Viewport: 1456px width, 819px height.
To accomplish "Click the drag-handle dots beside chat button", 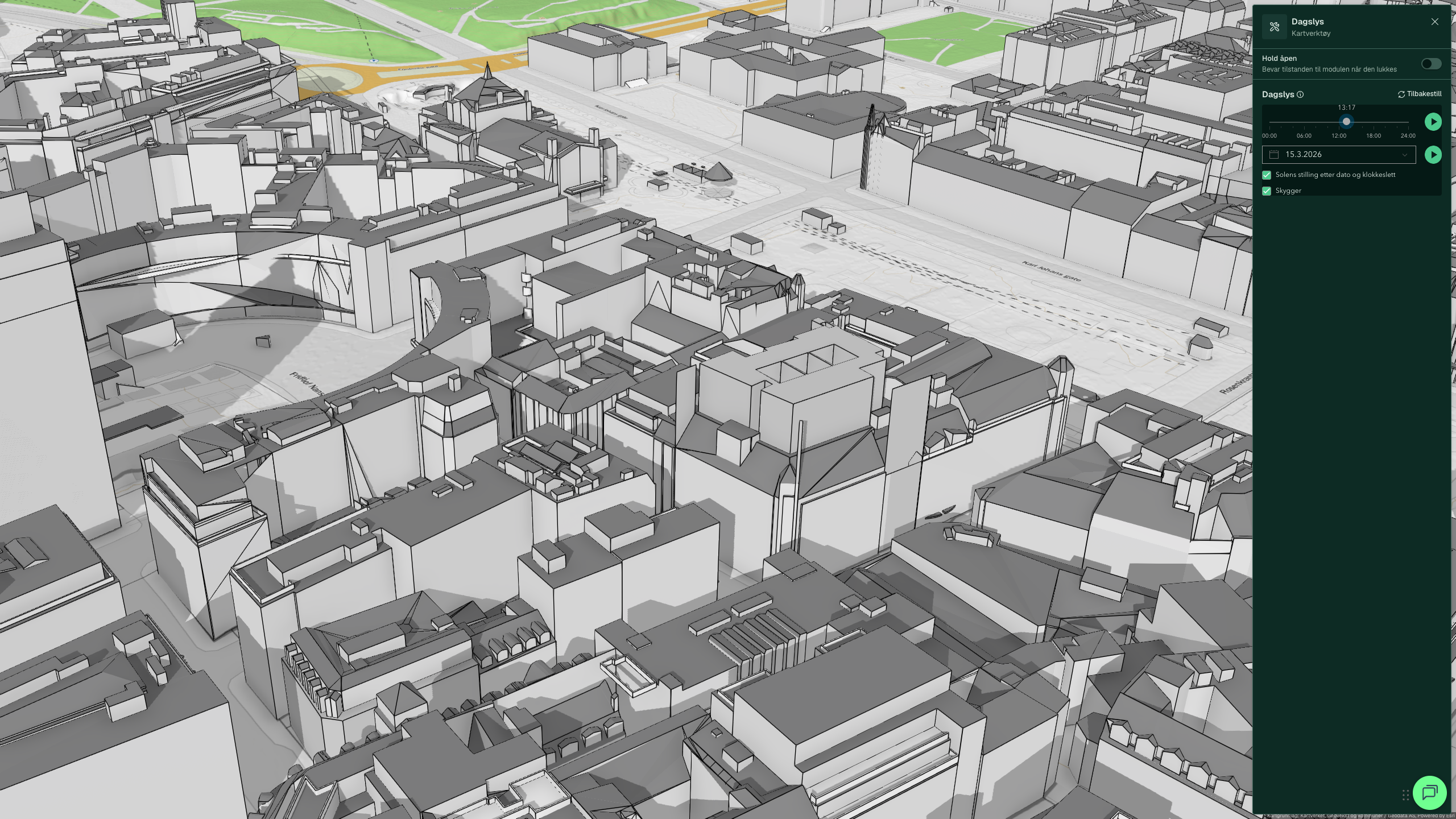I will tap(1405, 795).
